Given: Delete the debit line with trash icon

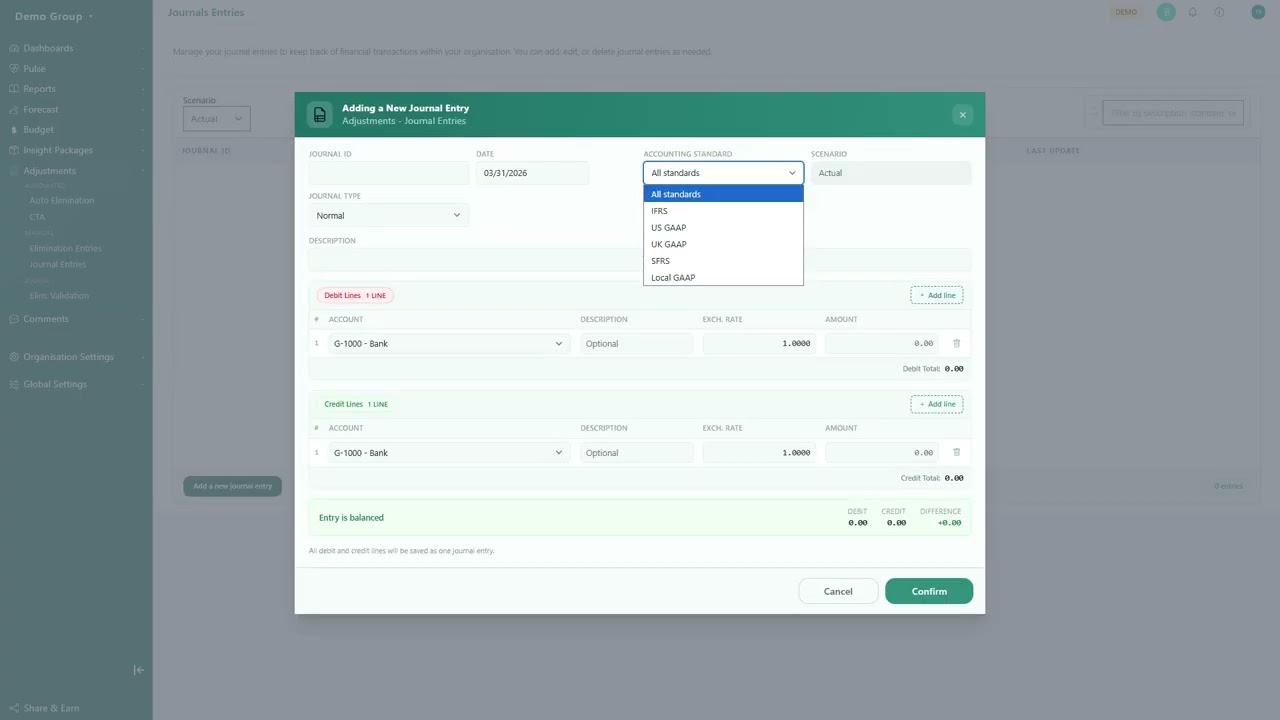Looking at the screenshot, I should (x=957, y=343).
